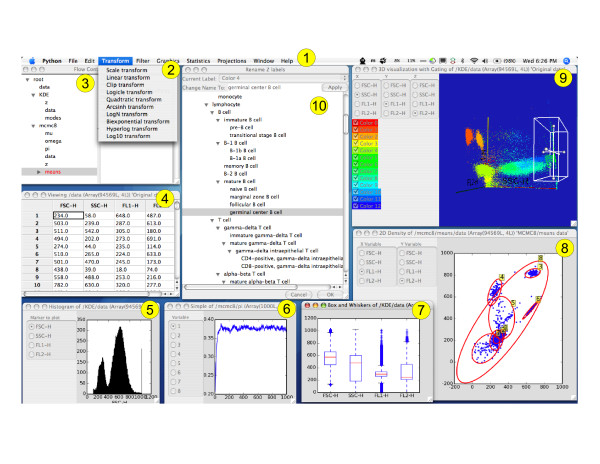This screenshot has width=600, height=464.
Task: Open the Filter menu
Action: coord(143,61)
